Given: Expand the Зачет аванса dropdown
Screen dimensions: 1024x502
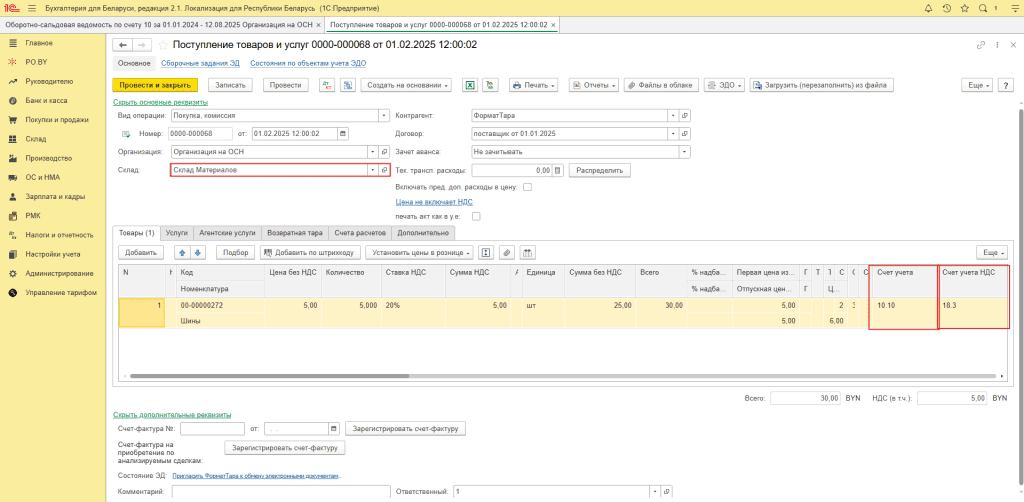Looking at the screenshot, I should click(x=684, y=151).
